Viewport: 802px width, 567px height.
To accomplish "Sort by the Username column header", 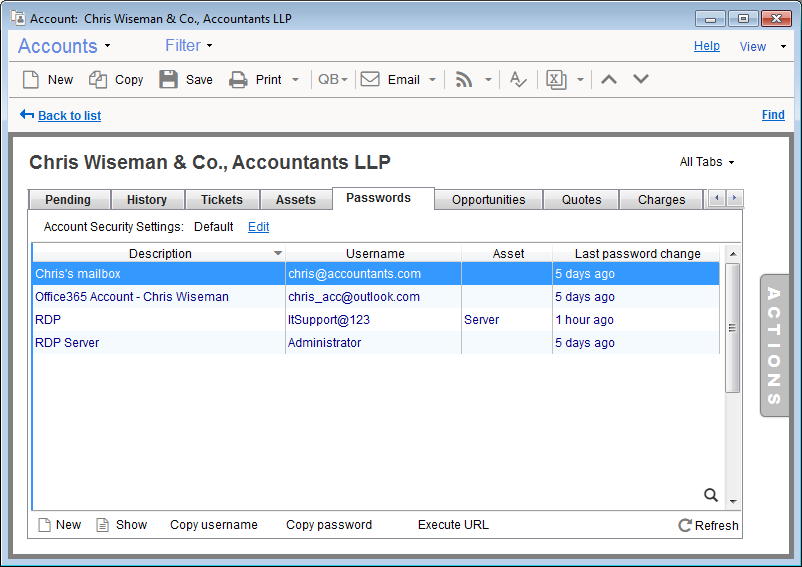I will (375, 254).
